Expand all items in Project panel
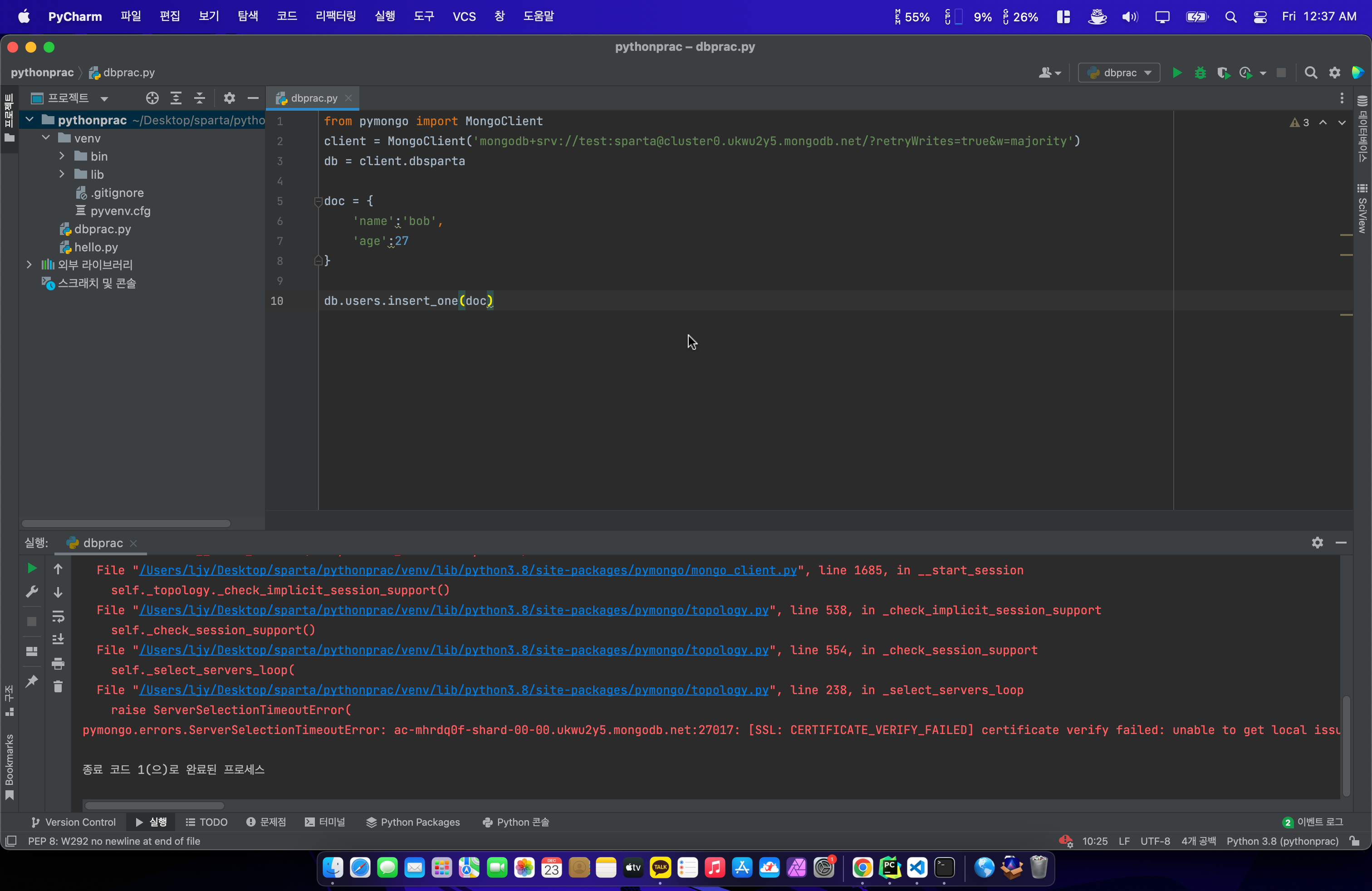Viewport: 1372px width, 891px height. 176,98
